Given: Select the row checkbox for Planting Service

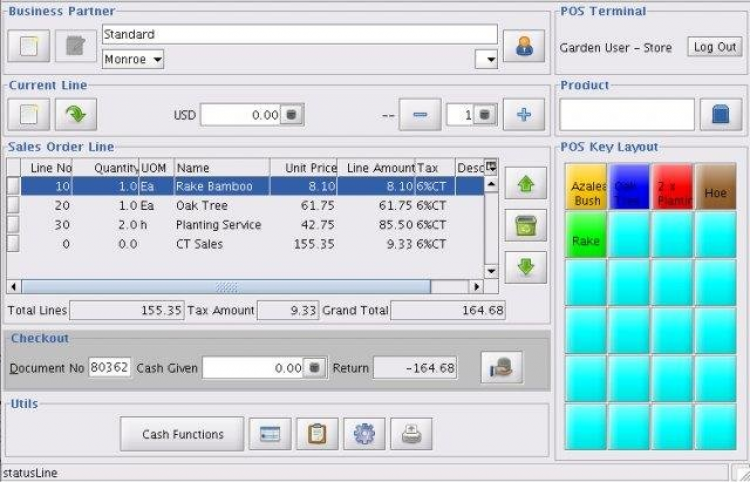Looking at the screenshot, I should [13, 225].
